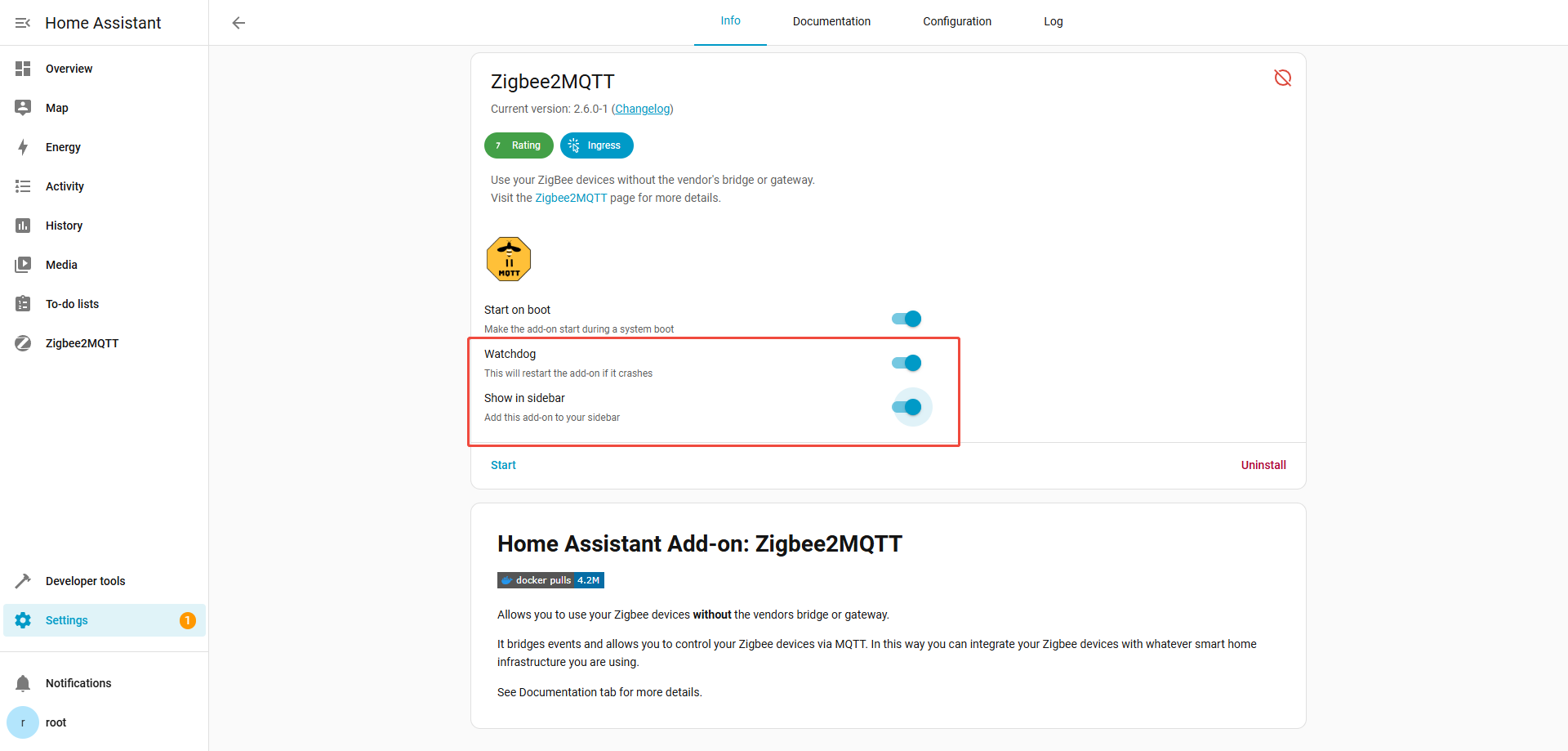
Task: Click the red protection mode disabled icon
Action: coord(1282,78)
